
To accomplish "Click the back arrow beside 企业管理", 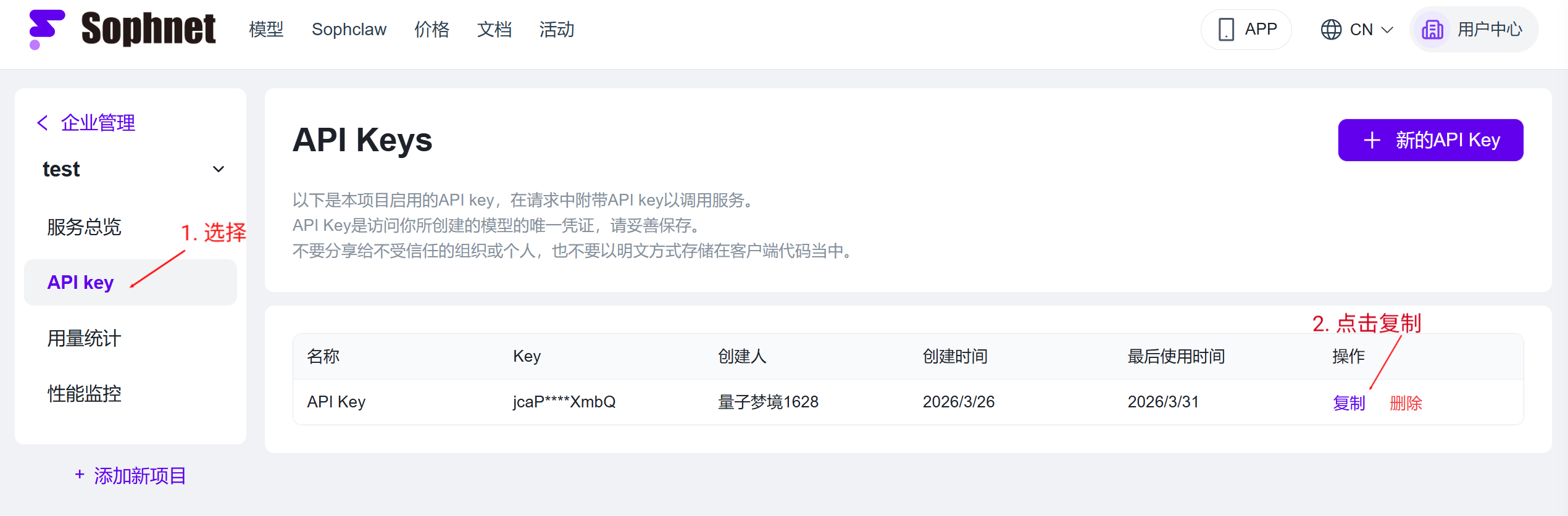I will click(x=43, y=123).
